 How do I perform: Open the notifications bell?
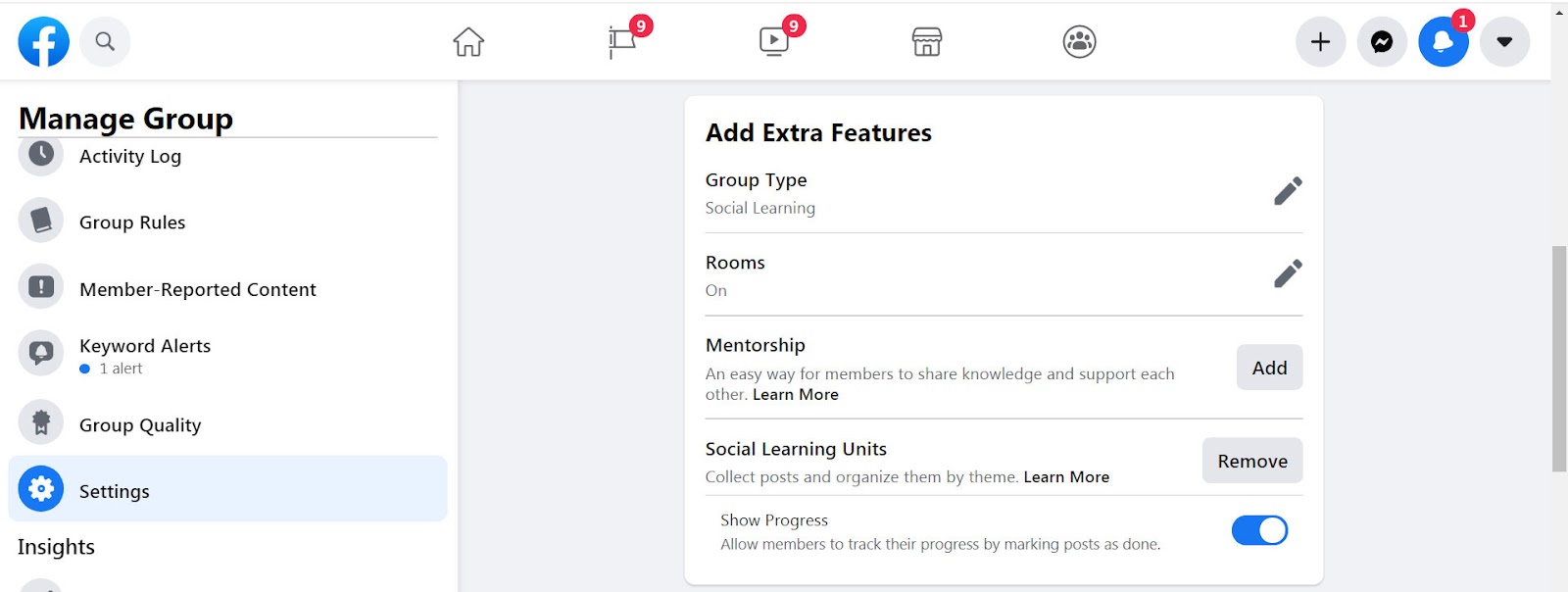pos(1444,42)
